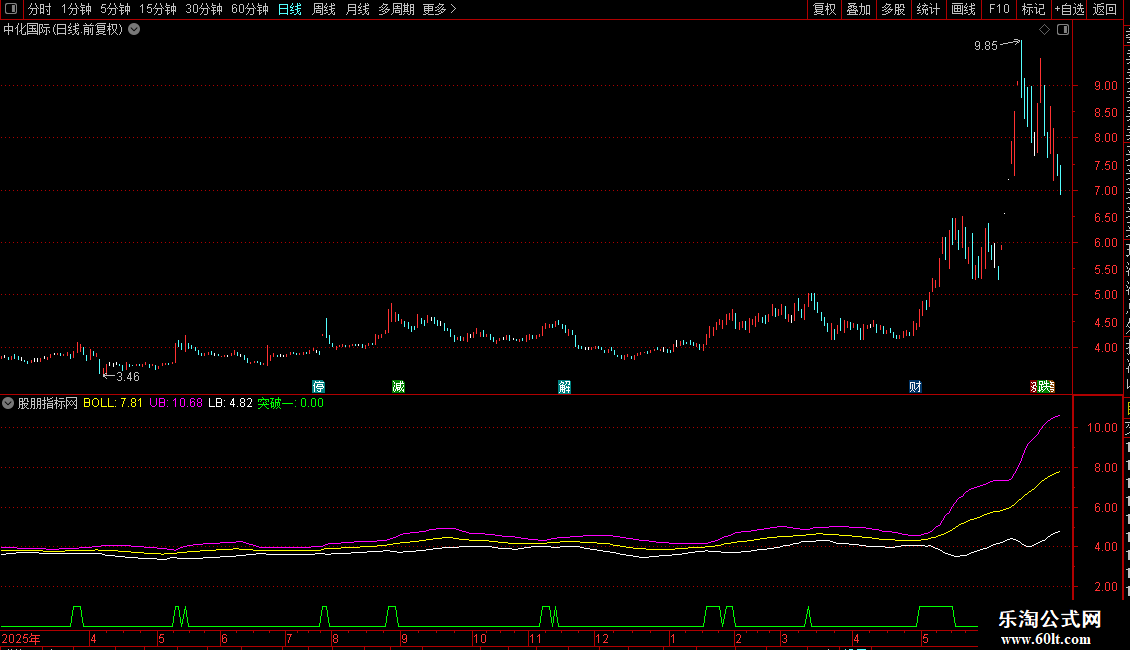Image resolution: width=1130 pixels, height=650 pixels.
Task: Activate the 画线 drawing tool
Action: click(964, 9)
